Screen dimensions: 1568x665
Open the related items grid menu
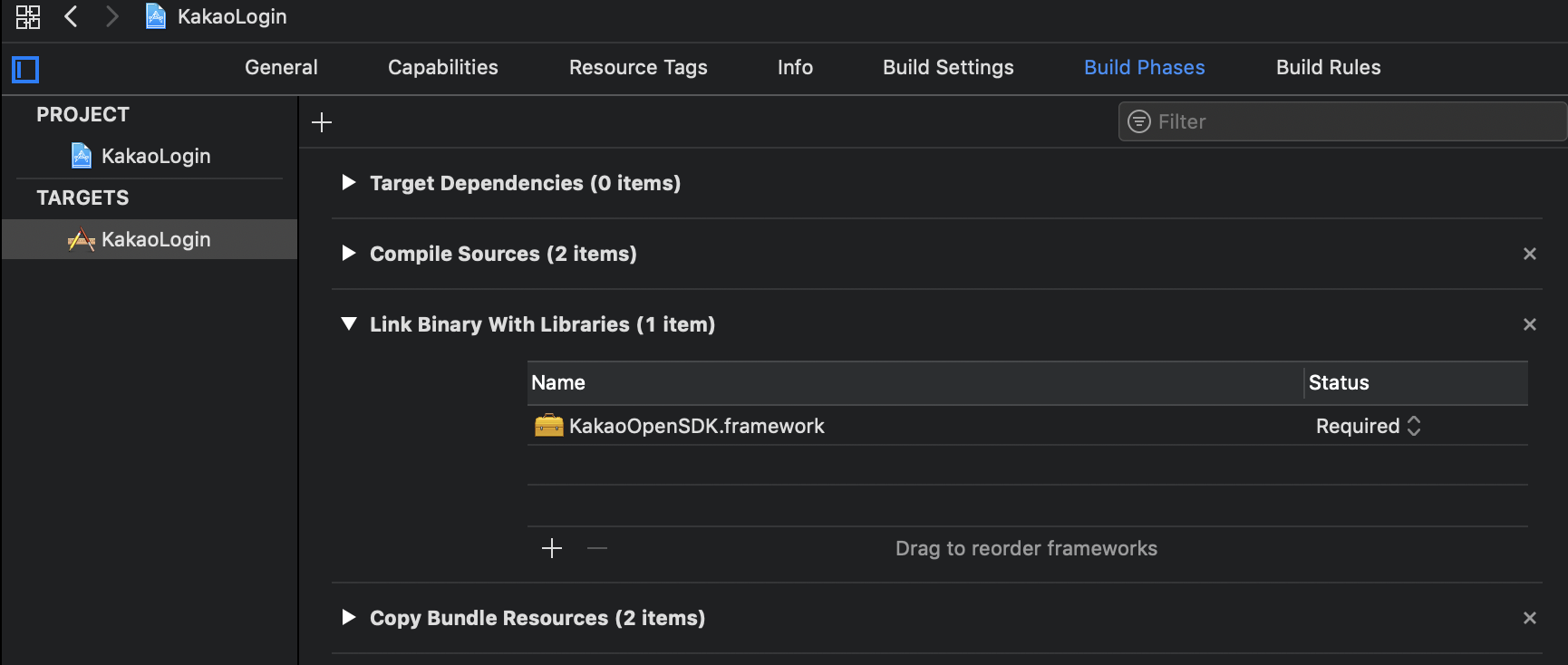point(28,16)
